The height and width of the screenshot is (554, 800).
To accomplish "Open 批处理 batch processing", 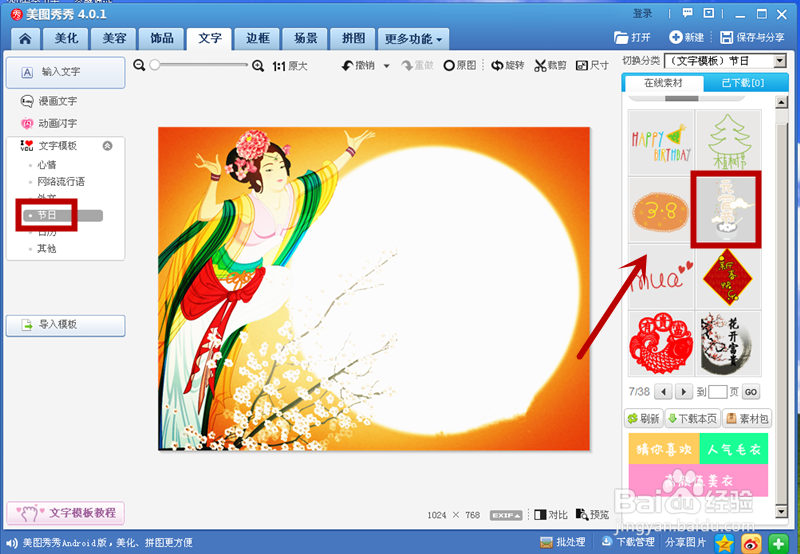I will point(563,542).
